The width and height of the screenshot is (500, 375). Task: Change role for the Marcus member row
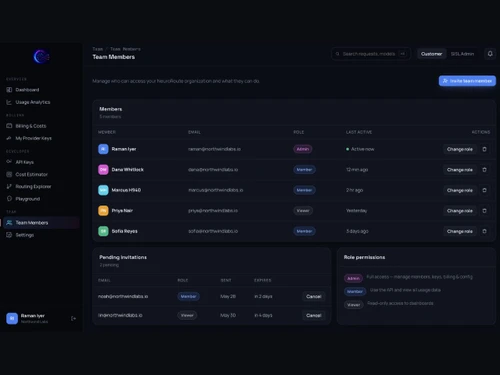coord(460,190)
